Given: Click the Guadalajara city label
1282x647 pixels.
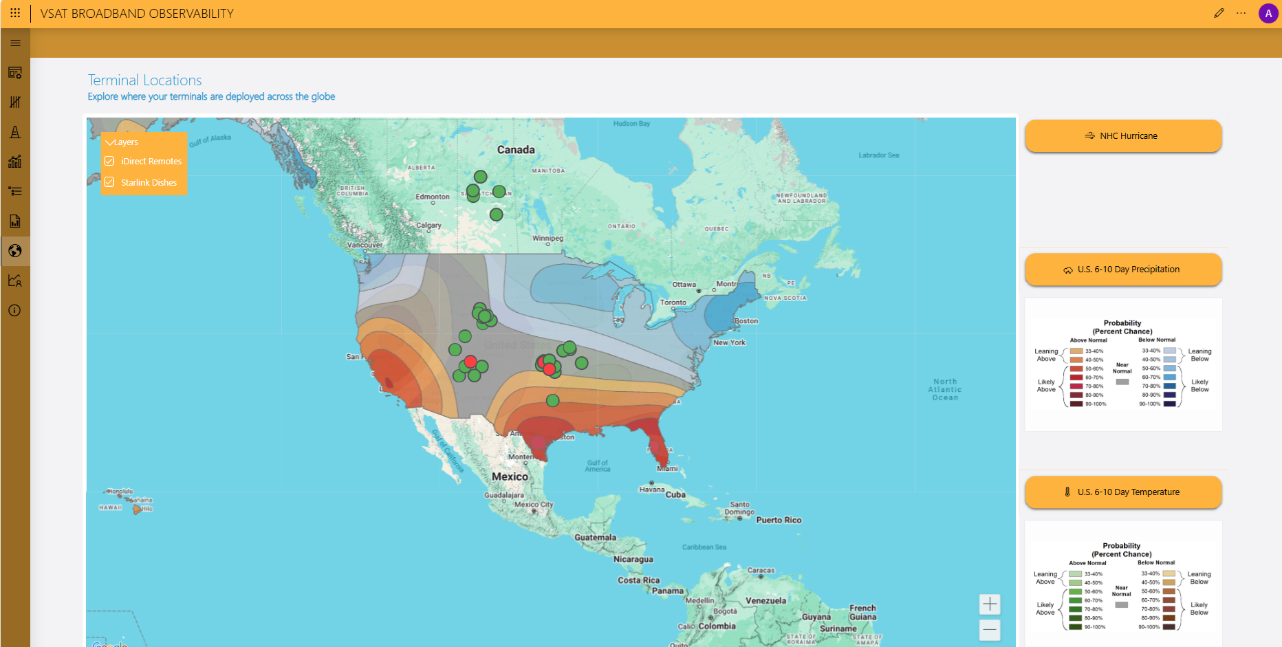Looking at the screenshot, I should click(506, 494).
